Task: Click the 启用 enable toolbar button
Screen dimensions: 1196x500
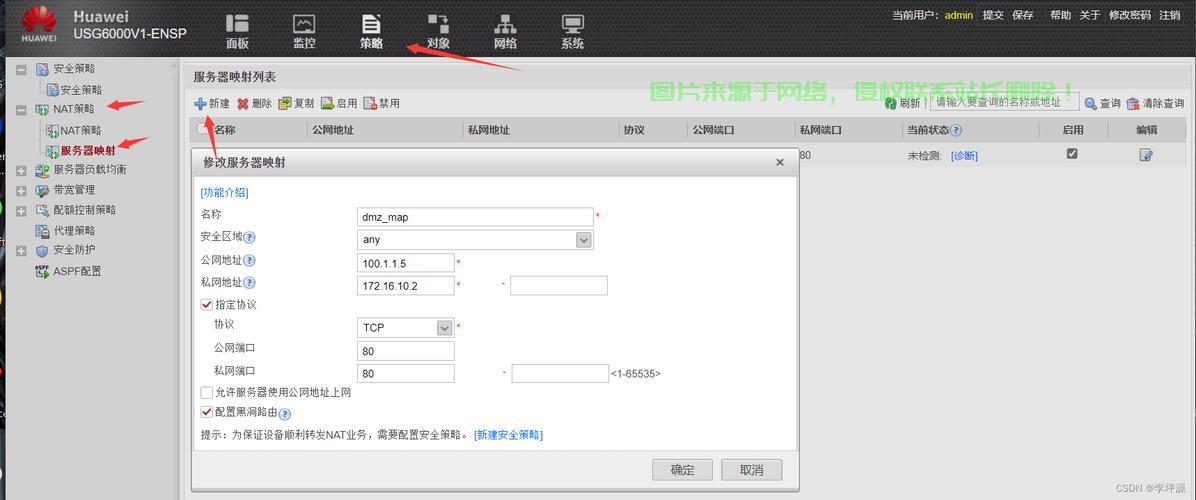Action: click(x=339, y=104)
